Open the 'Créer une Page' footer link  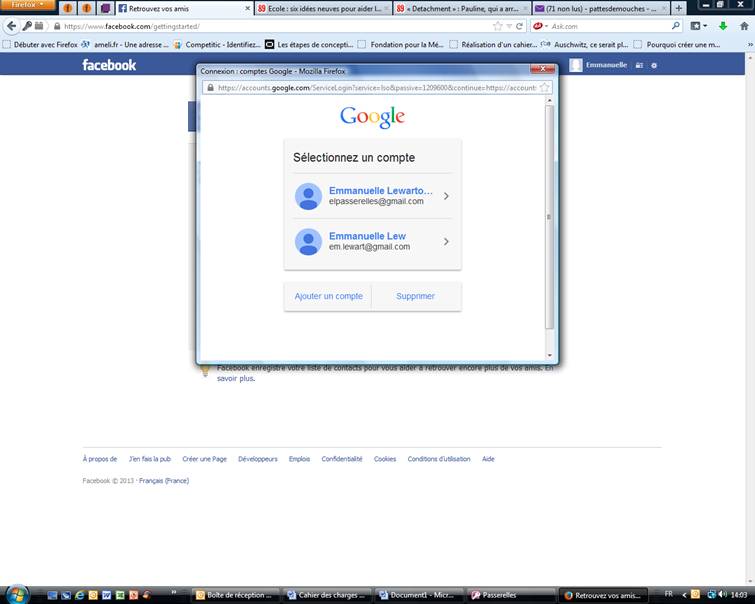tap(204, 459)
